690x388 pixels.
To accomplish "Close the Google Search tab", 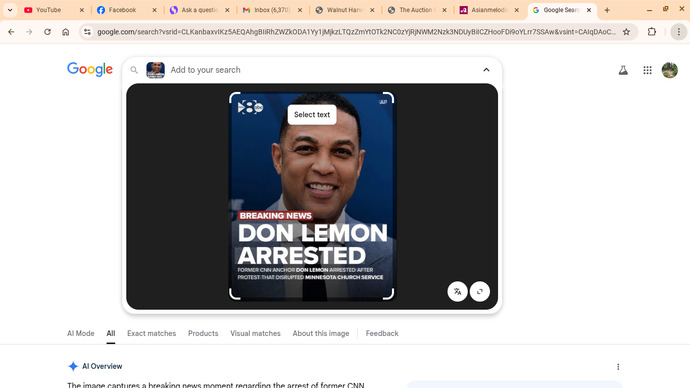I will click(589, 10).
